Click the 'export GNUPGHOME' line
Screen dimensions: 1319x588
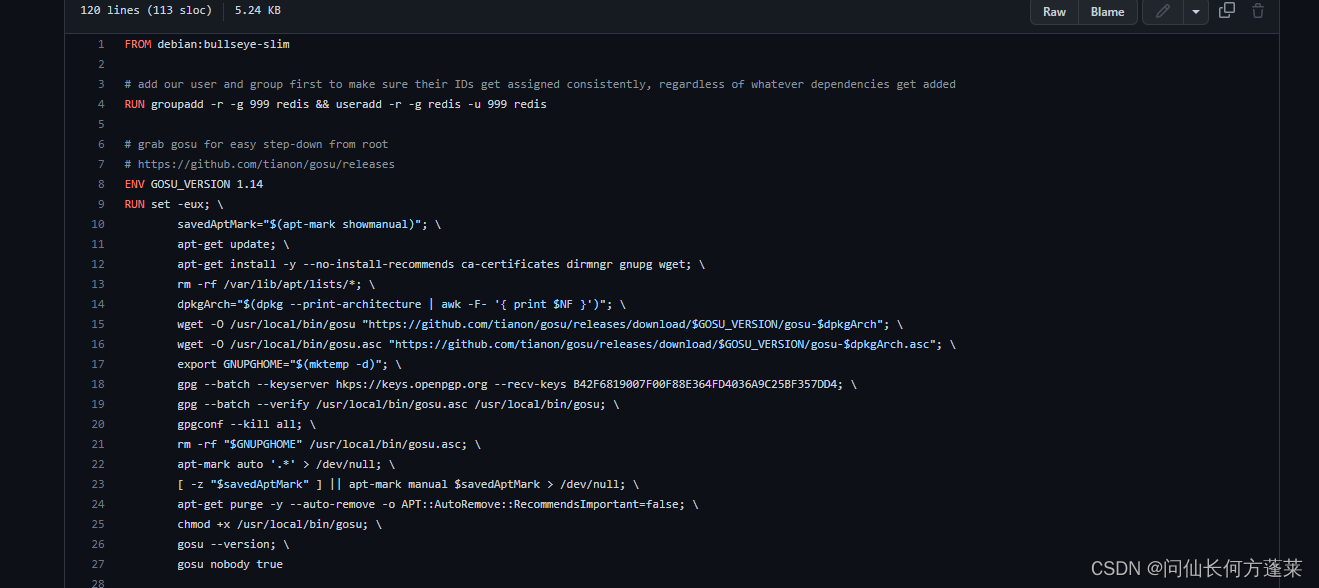289,364
